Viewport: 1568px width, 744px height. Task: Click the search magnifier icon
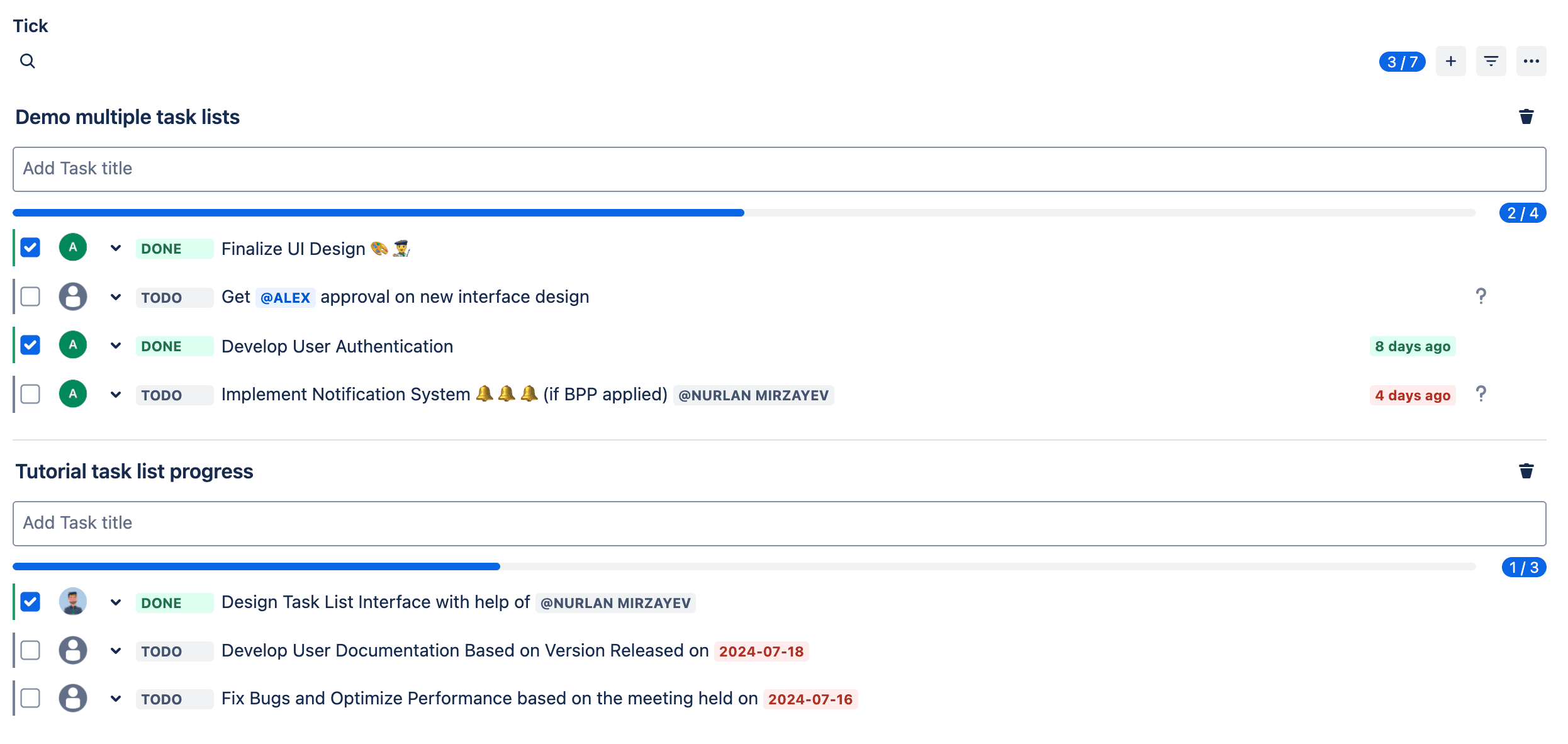[x=28, y=61]
